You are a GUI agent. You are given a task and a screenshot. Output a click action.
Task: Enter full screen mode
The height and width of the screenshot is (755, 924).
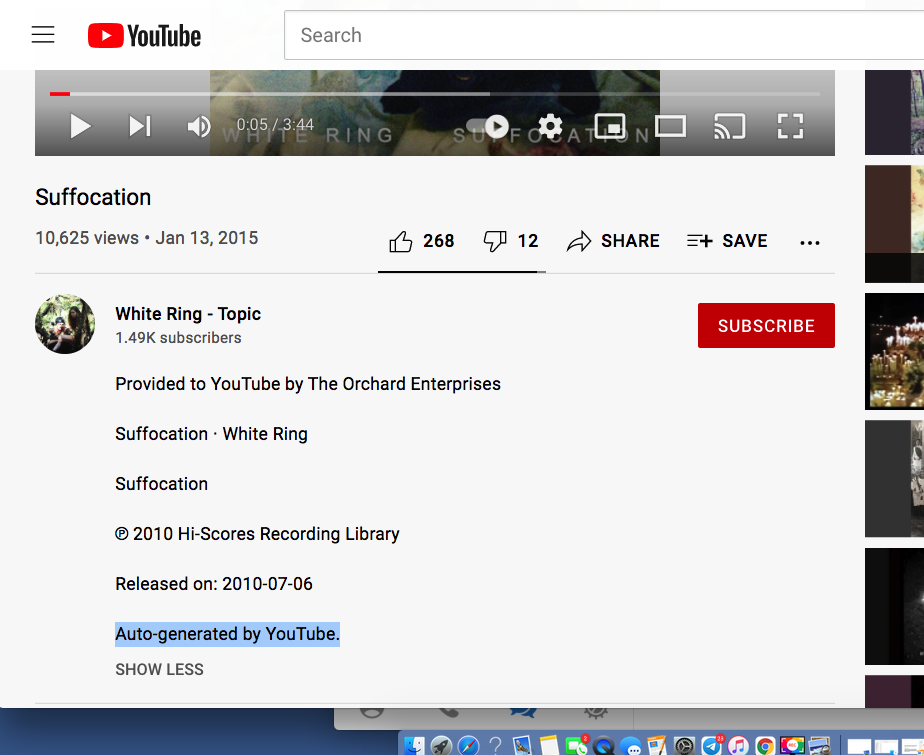790,126
